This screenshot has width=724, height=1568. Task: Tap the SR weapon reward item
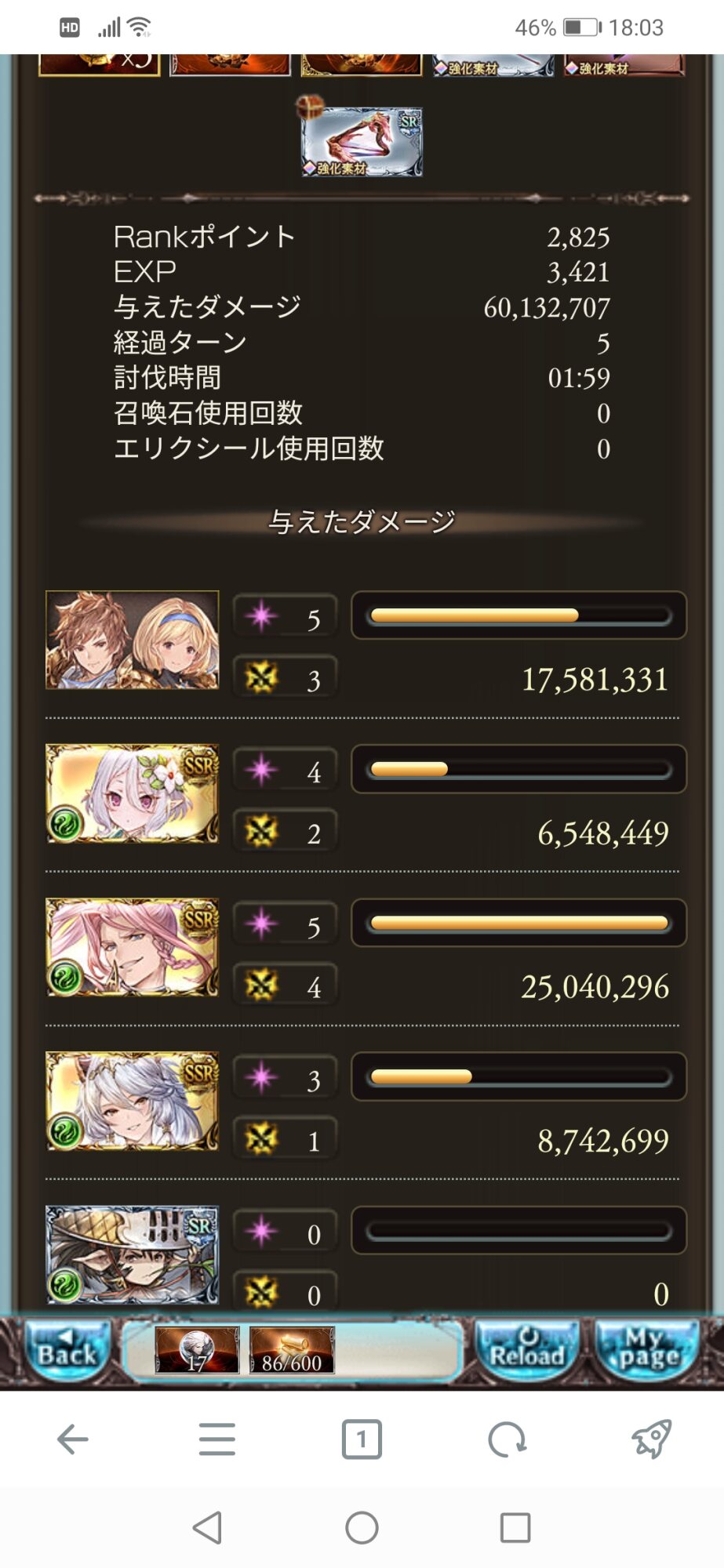click(x=362, y=142)
